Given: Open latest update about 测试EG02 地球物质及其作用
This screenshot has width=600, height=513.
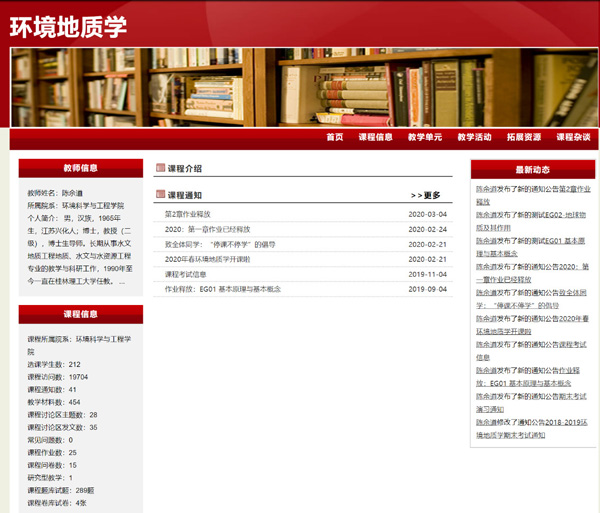Looking at the screenshot, I should 530,221.
